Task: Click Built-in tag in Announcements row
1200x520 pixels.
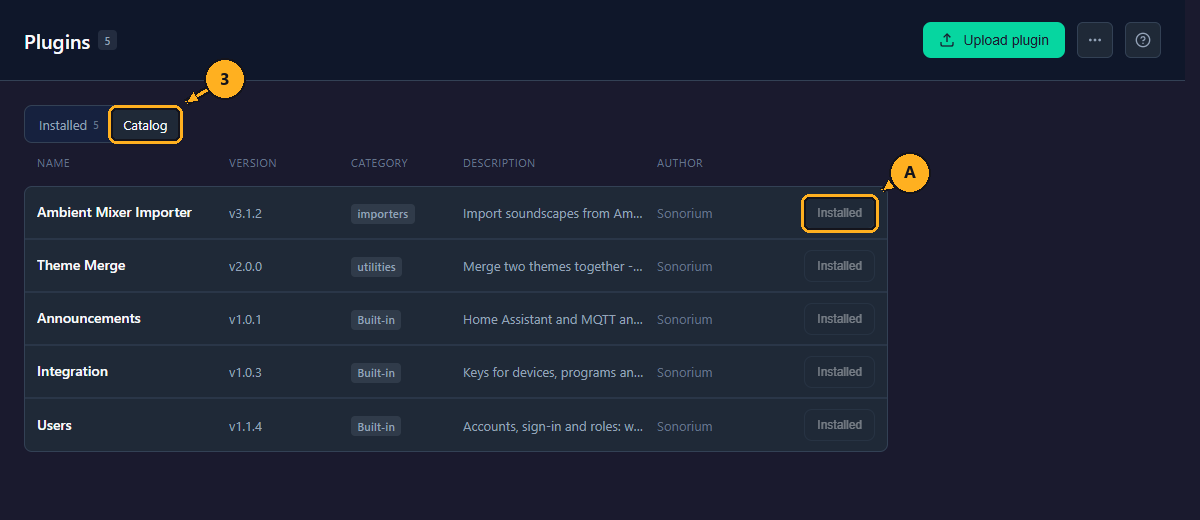Action: [376, 320]
